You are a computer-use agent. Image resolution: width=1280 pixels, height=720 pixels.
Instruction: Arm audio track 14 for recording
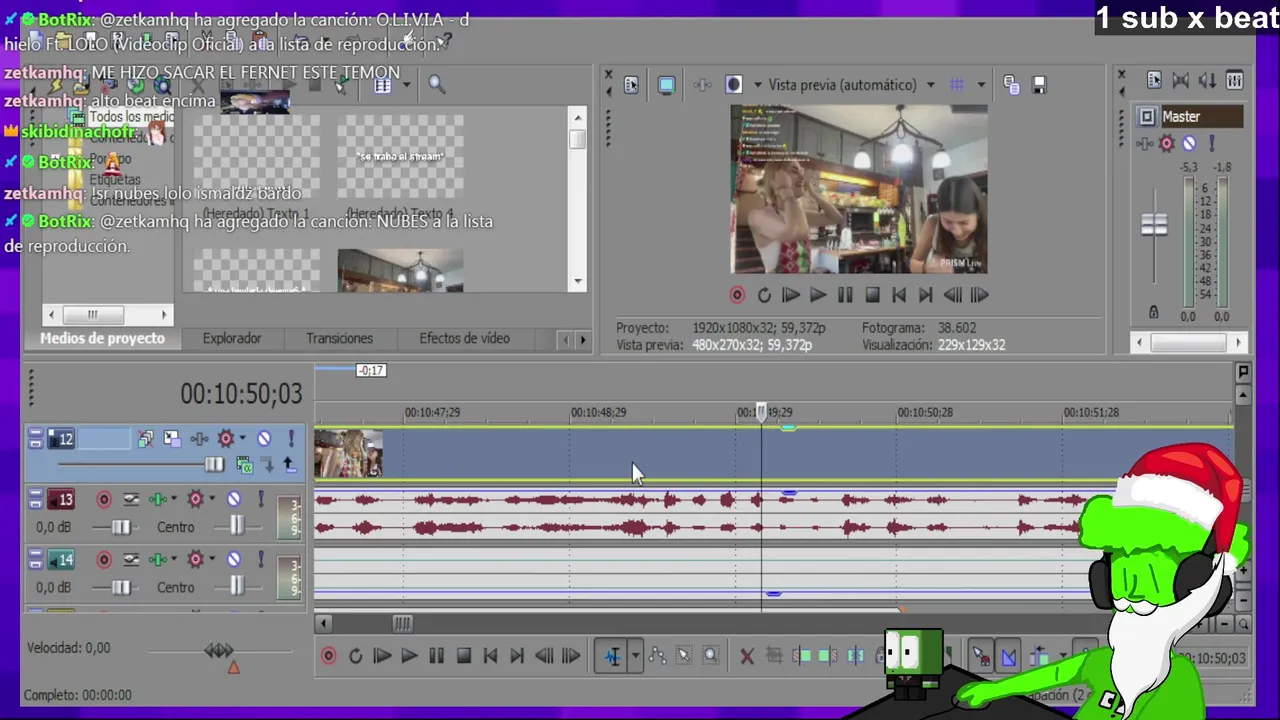[x=104, y=560]
